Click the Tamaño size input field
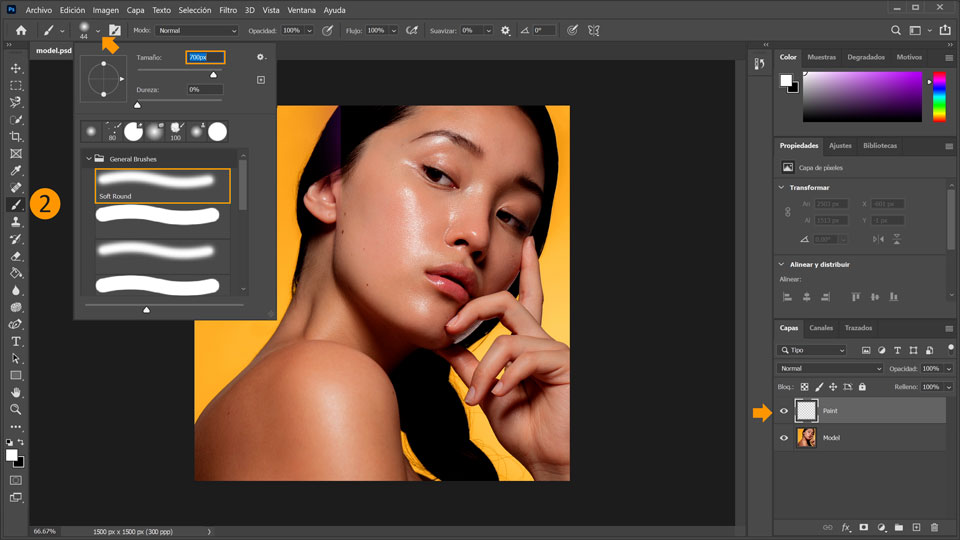Image resolution: width=960 pixels, height=540 pixels. click(205, 58)
